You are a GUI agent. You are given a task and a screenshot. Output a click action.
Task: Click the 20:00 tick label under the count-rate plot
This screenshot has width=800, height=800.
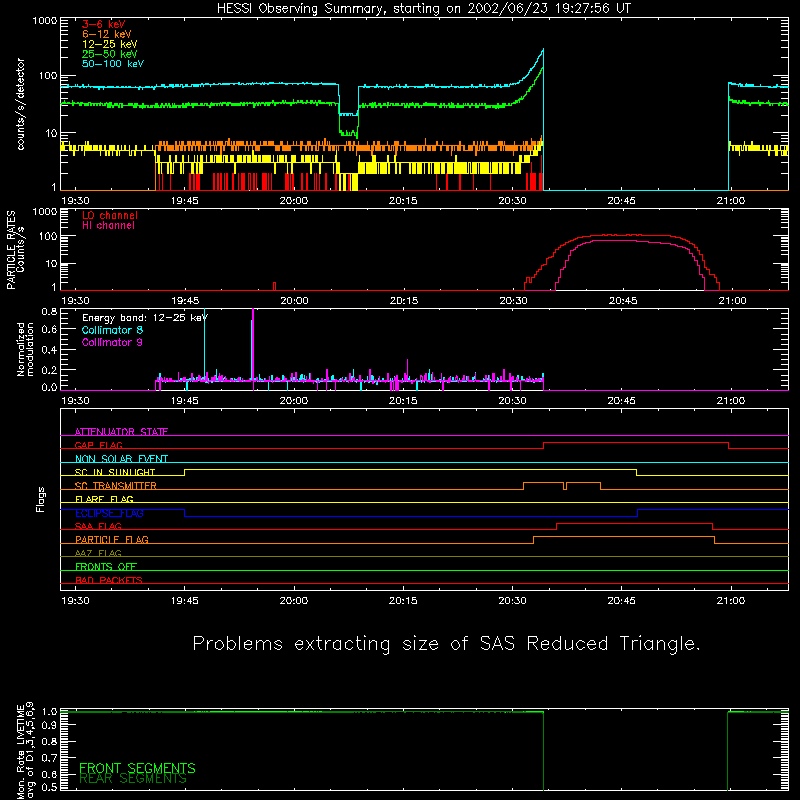294,201
